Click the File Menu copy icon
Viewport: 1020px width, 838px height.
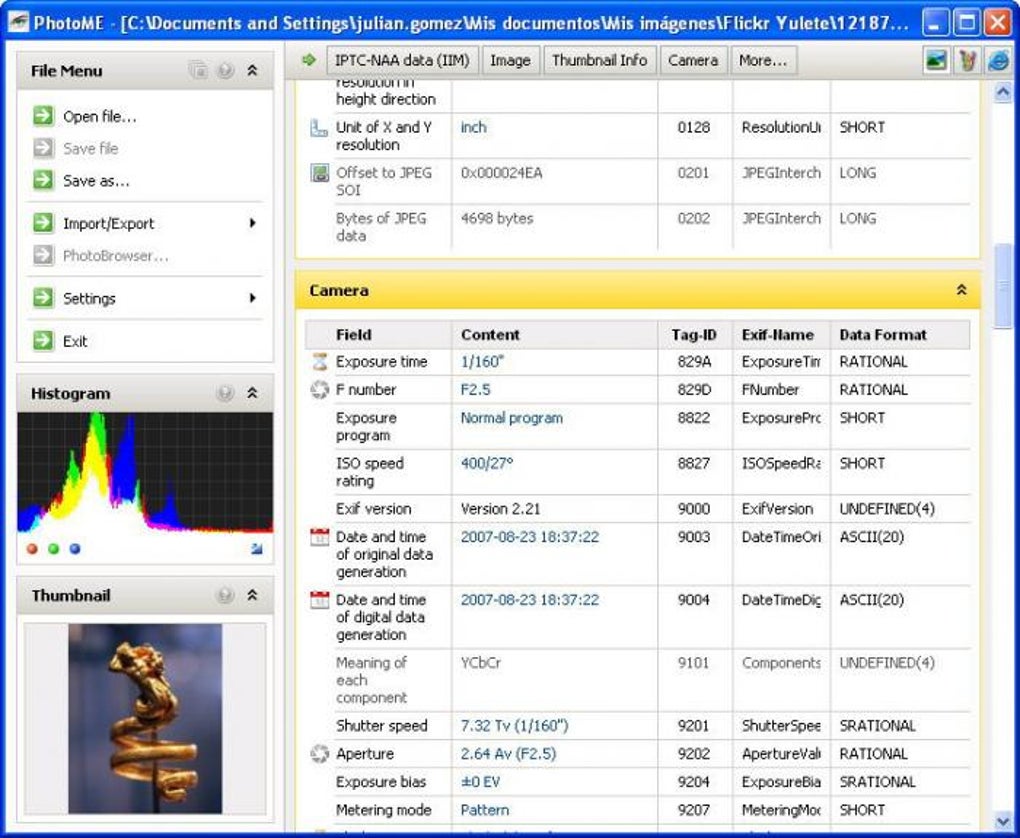point(198,70)
